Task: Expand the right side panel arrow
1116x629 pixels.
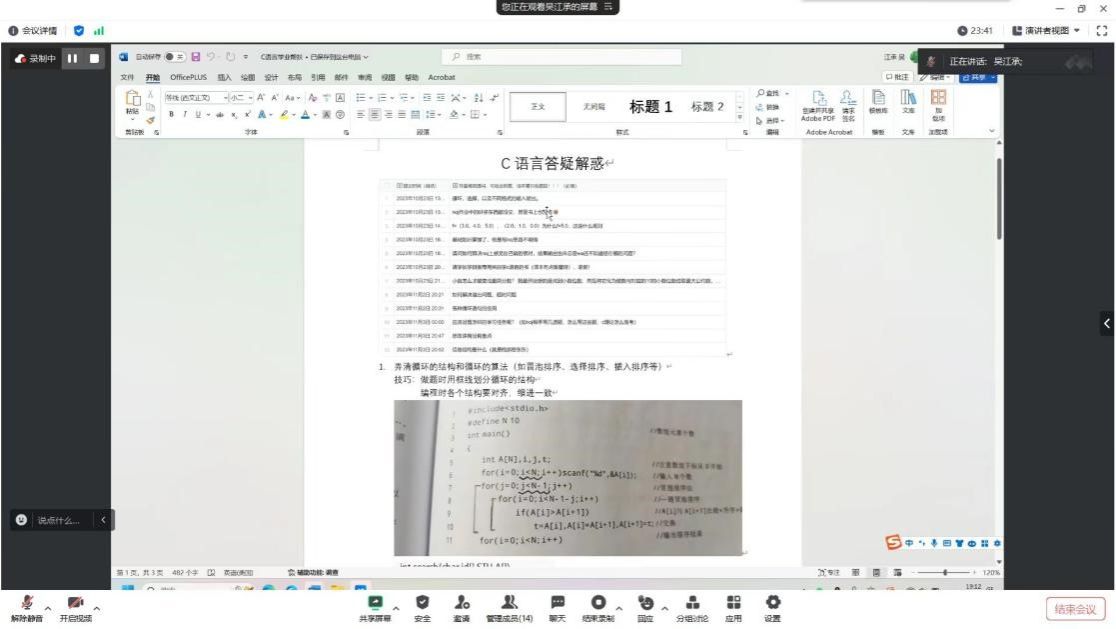Action: [1106, 323]
